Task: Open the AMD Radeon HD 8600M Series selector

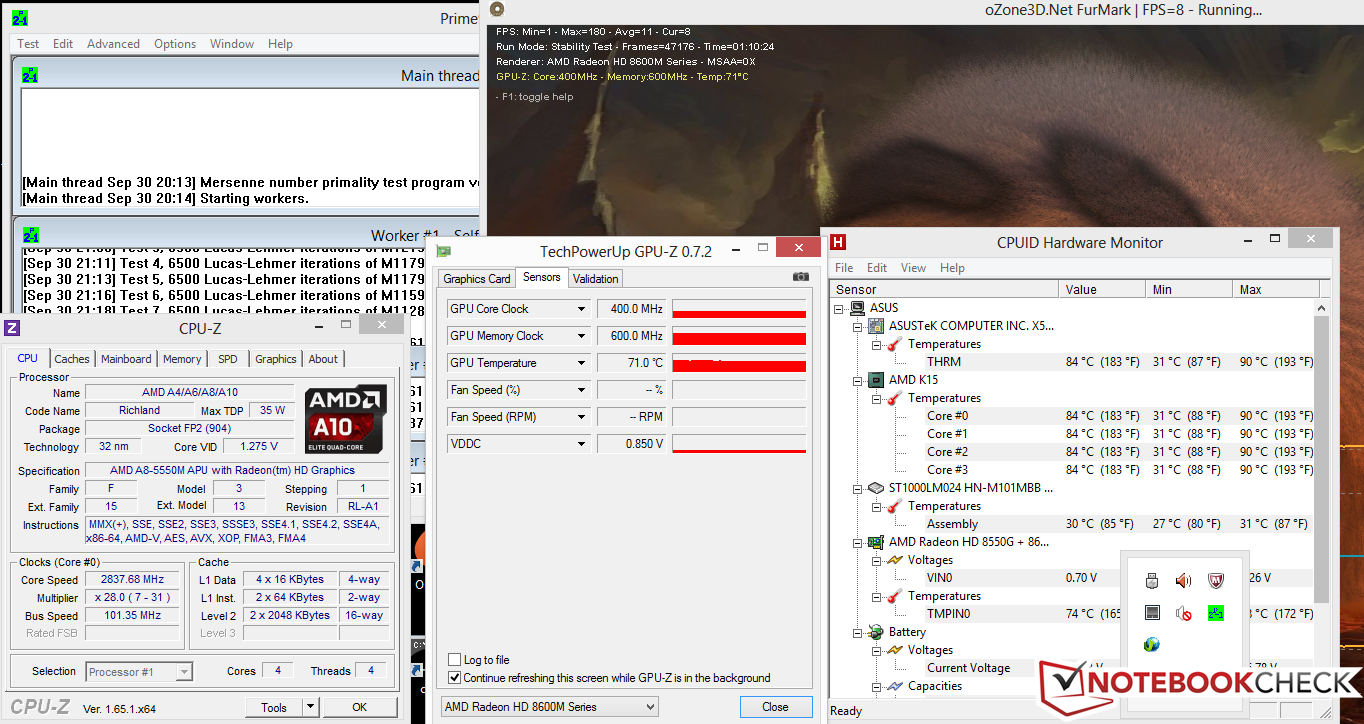Action: (550, 707)
